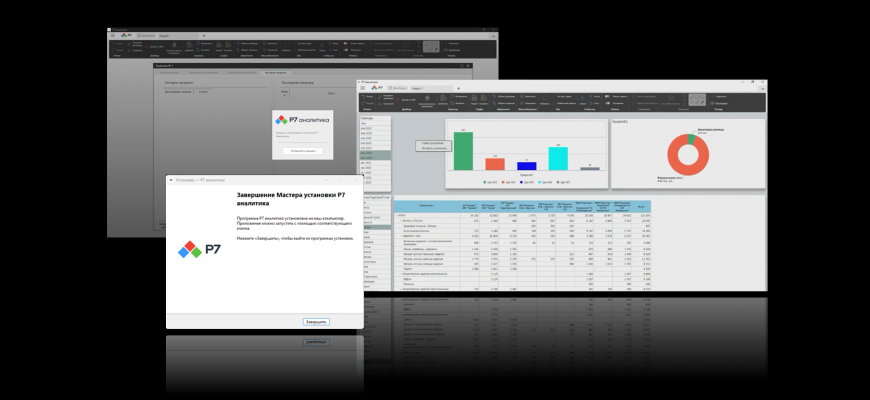Switch to the Настройки автообмена tab in the Загрузка dialog
Screen dimensions: 870x400
239,73
